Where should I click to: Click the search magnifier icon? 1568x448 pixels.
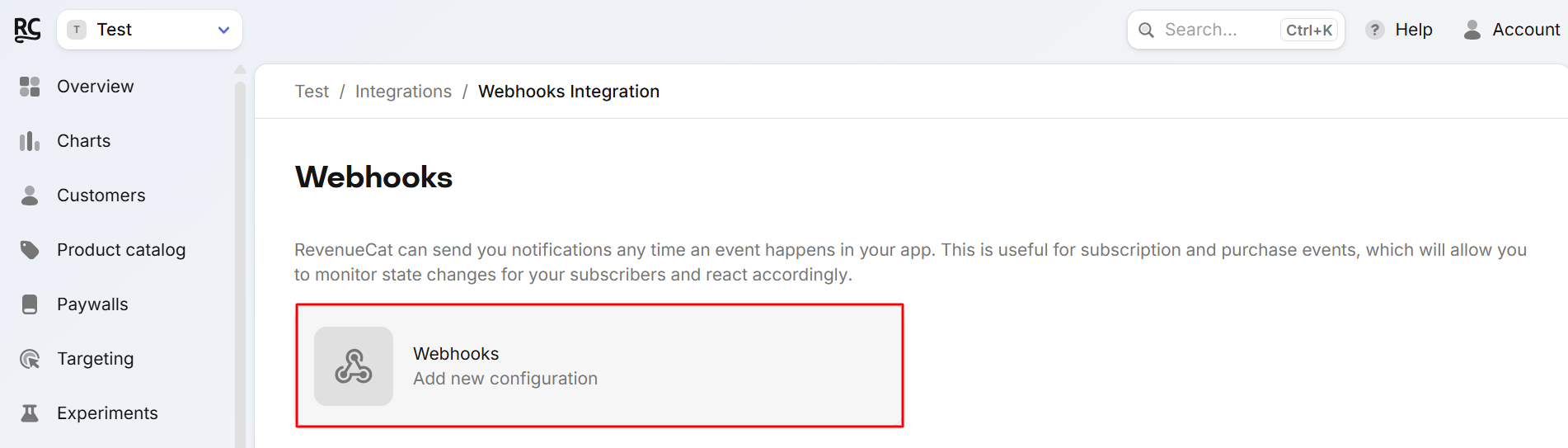(1146, 31)
